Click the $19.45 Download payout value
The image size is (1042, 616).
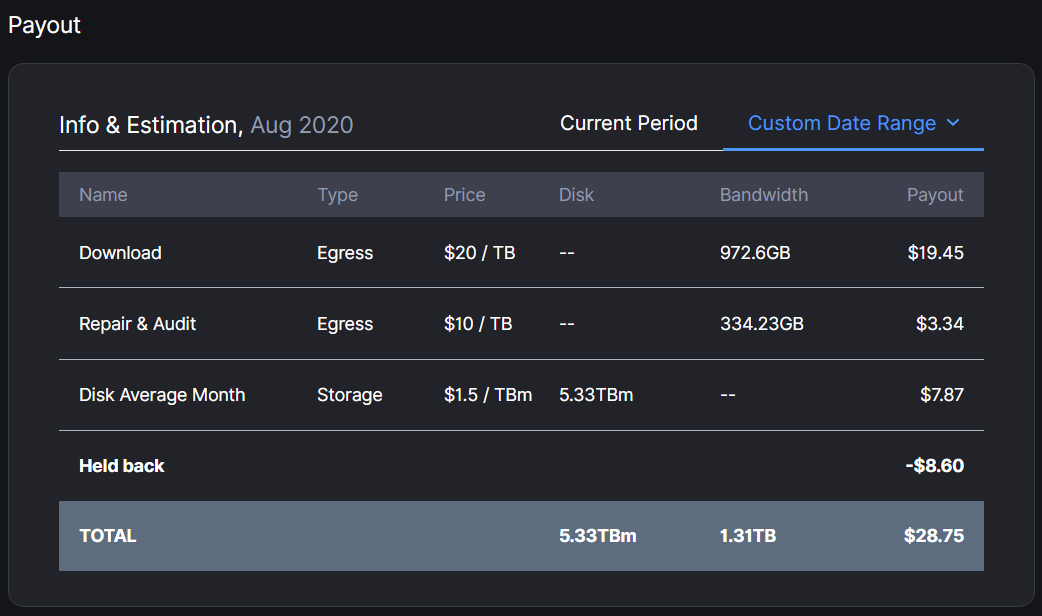coord(935,253)
